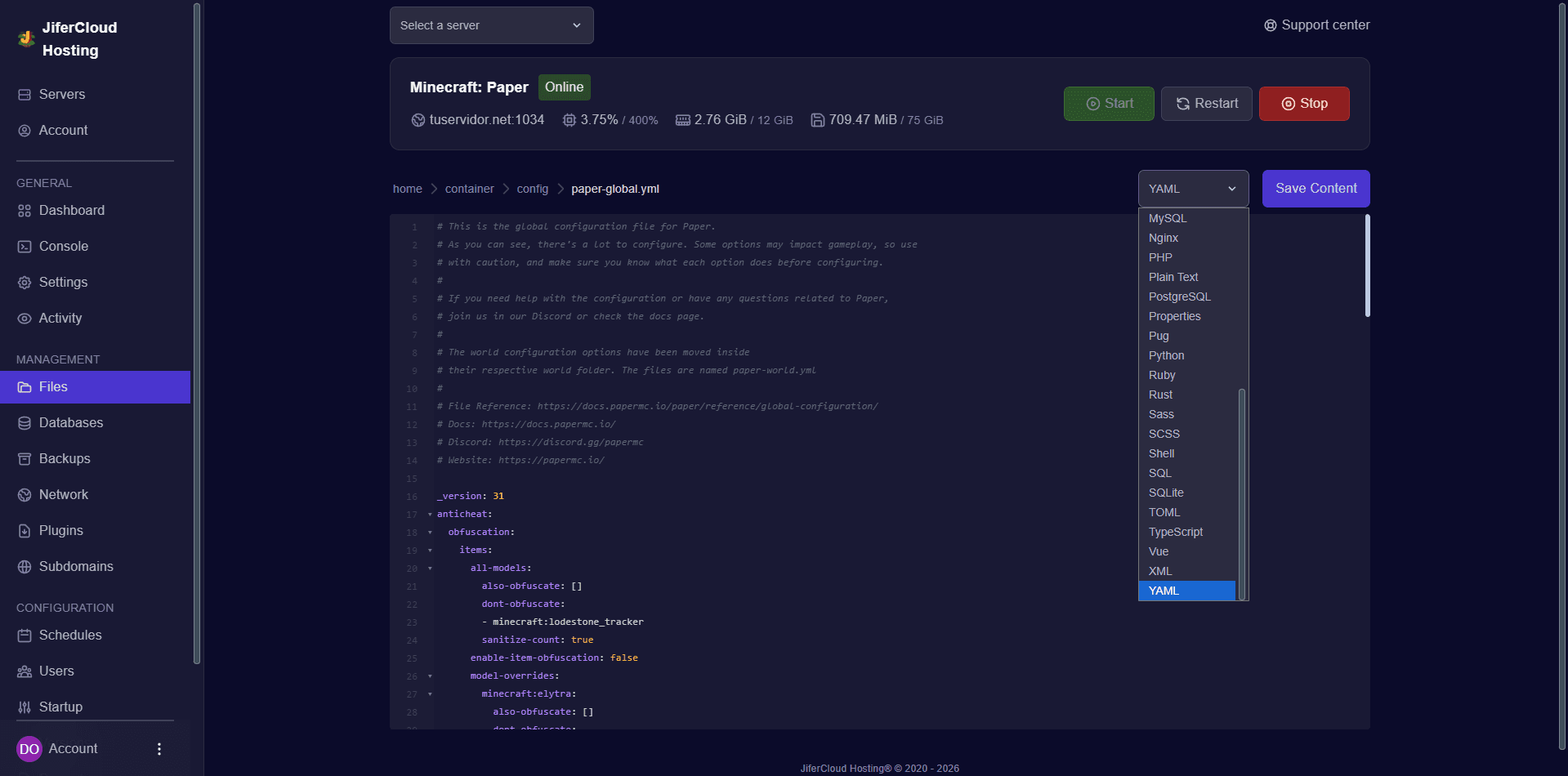Collapse the anticheat section fold arrow
The image size is (1568, 776).
coord(430,515)
